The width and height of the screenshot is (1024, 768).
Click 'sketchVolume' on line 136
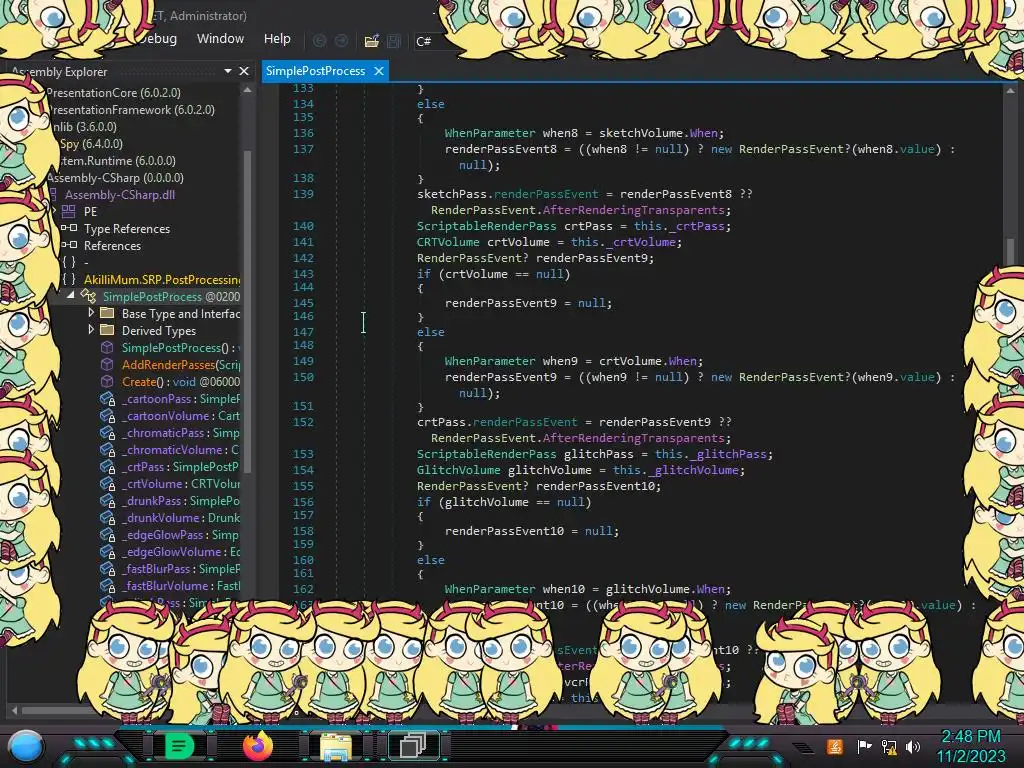641,133
